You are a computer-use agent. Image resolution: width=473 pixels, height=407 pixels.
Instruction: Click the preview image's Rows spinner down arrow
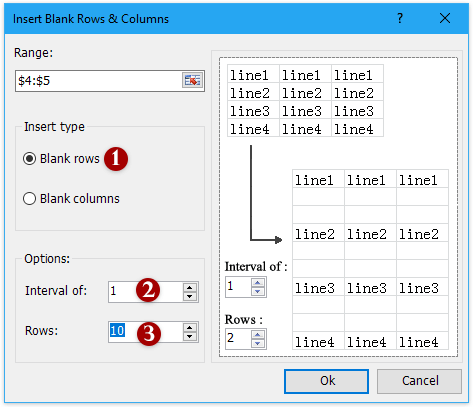pos(258,343)
